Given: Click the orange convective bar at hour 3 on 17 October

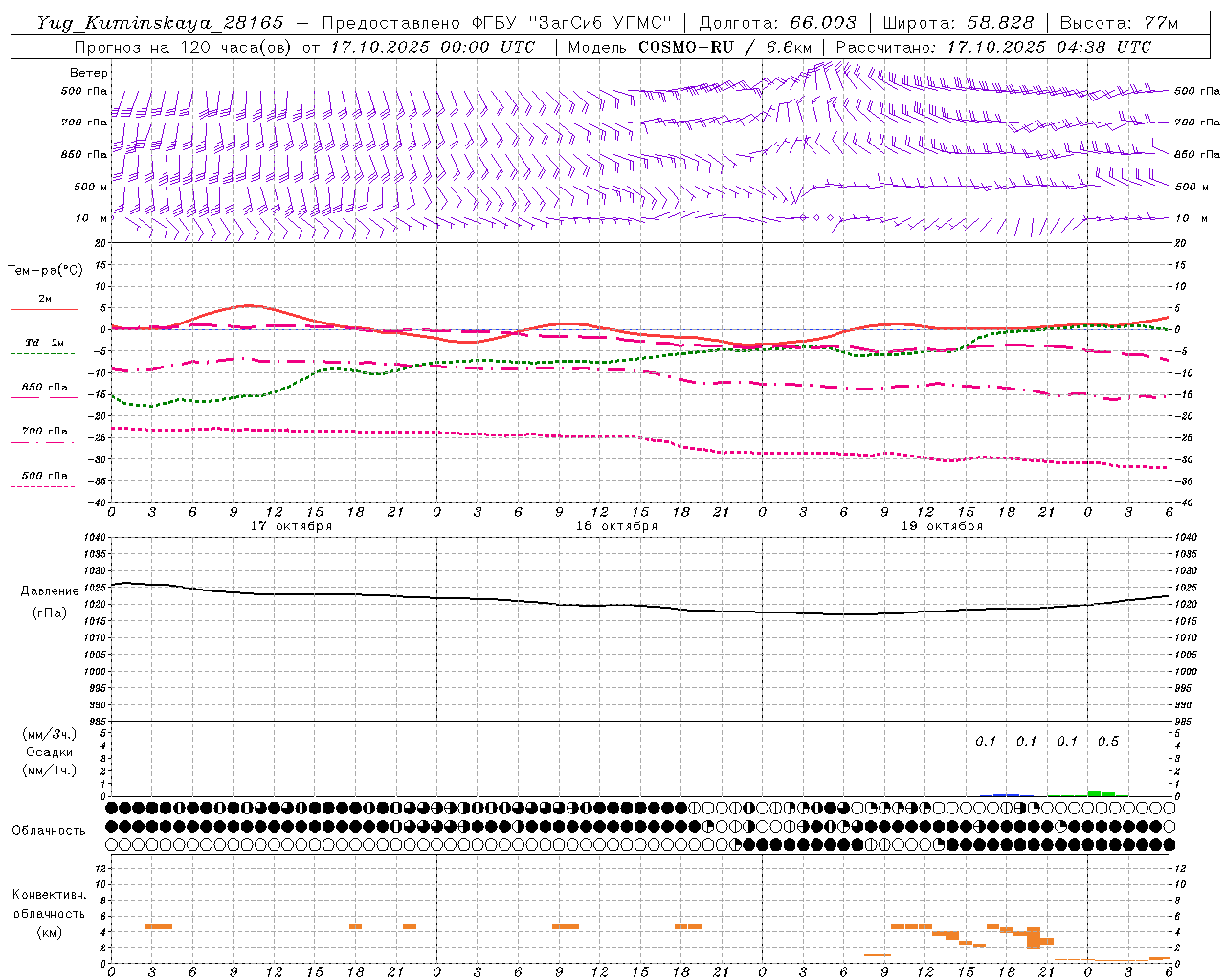Looking at the screenshot, I should pos(159,926).
